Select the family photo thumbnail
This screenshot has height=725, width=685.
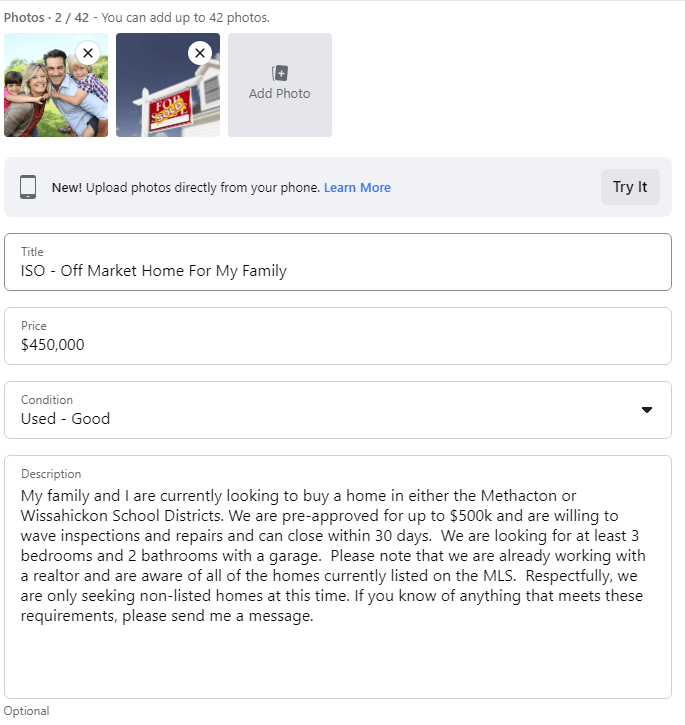pyautogui.click(x=56, y=85)
